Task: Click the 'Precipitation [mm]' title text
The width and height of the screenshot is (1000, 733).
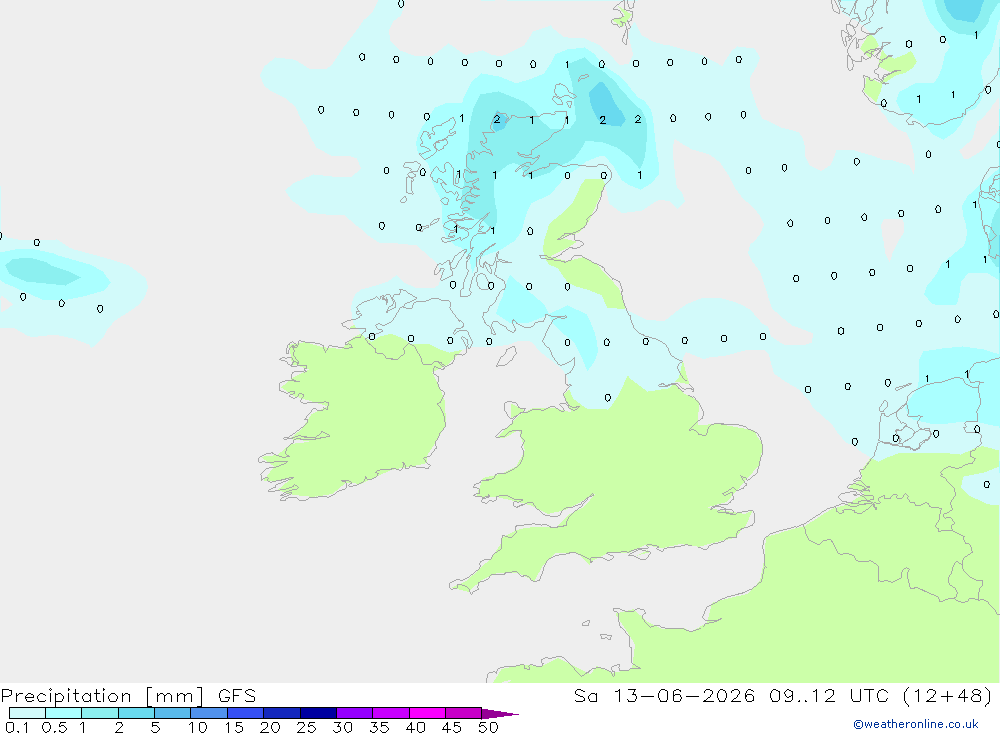Action: (x=103, y=696)
